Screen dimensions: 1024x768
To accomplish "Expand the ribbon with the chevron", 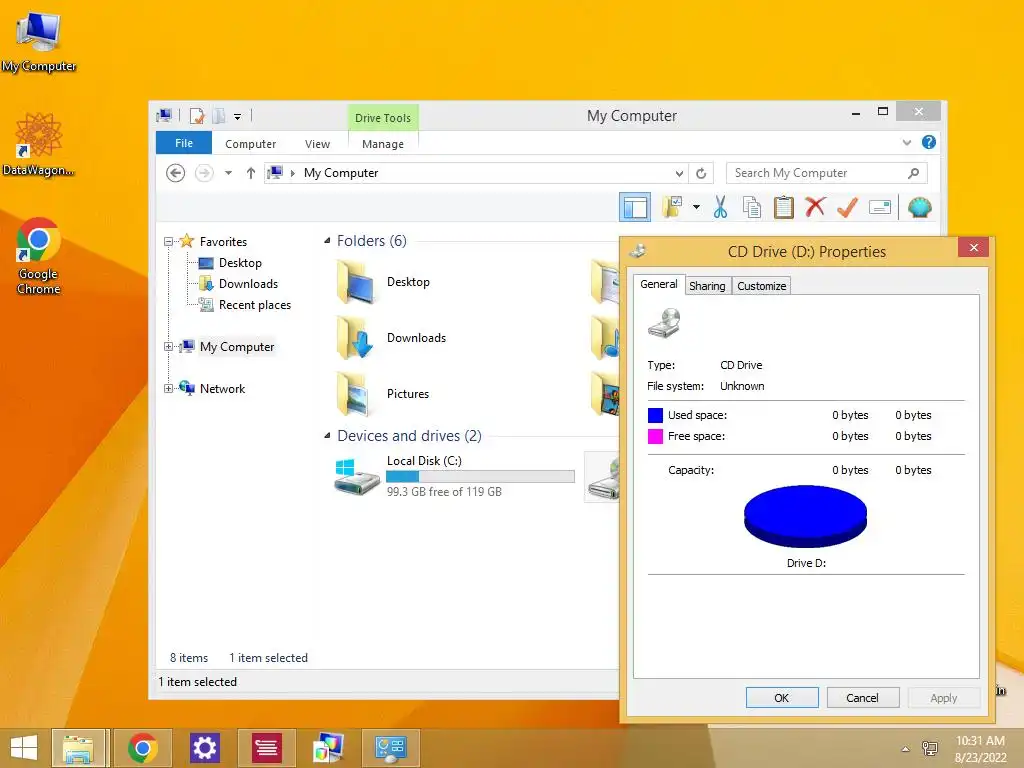I will pyautogui.click(x=907, y=142).
